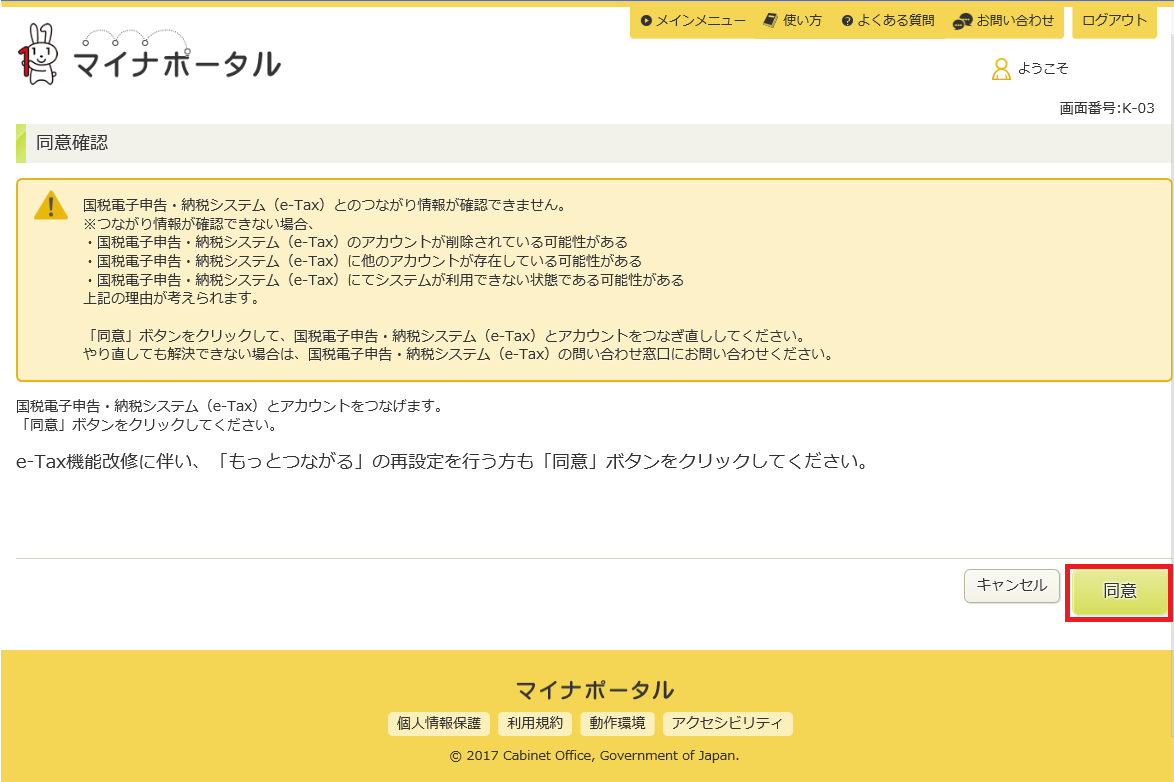Open お問い合わせ contact page

coord(1003,21)
